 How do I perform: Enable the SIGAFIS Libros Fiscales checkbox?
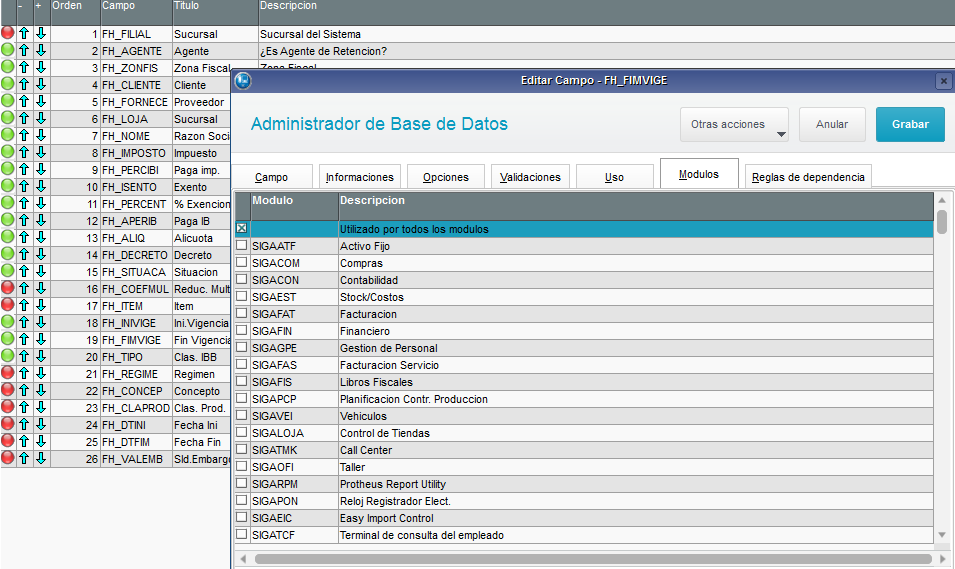[x=242, y=382]
